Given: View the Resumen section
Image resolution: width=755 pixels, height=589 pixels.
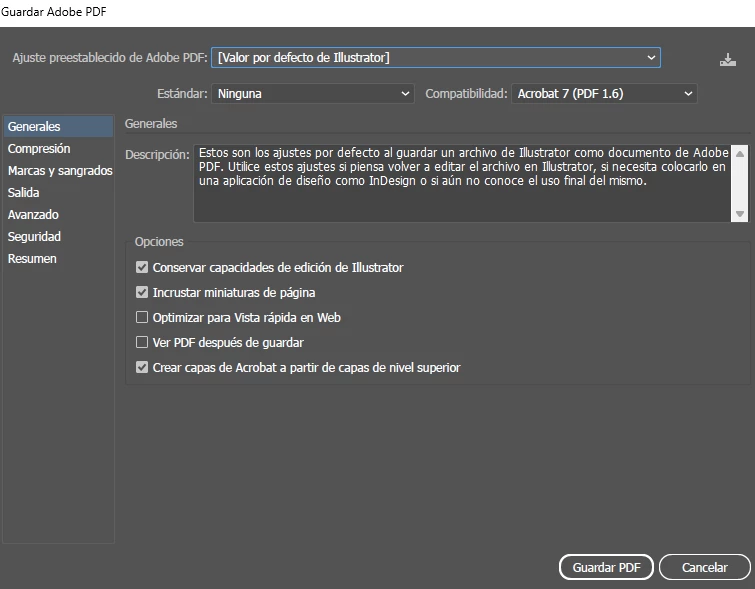Looking at the screenshot, I should [58, 259].
